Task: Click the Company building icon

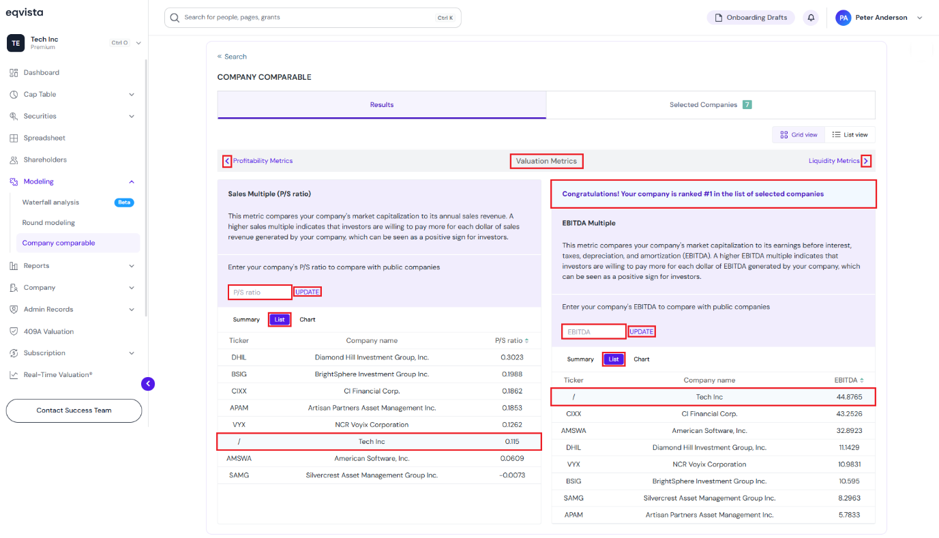Action: (x=14, y=288)
